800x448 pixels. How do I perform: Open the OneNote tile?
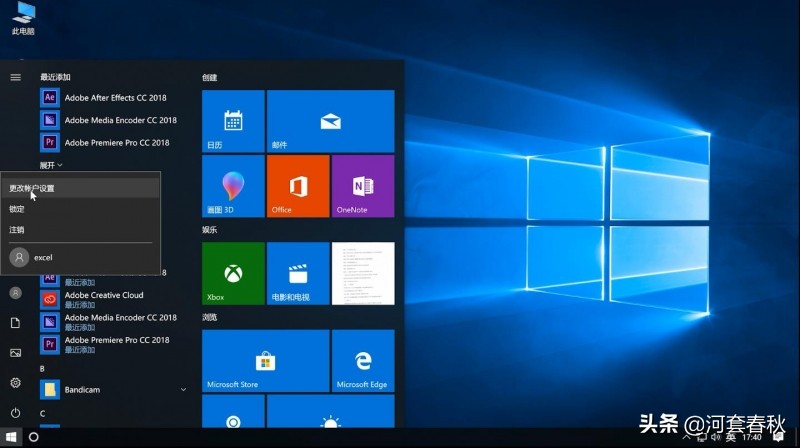click(362, 186)
